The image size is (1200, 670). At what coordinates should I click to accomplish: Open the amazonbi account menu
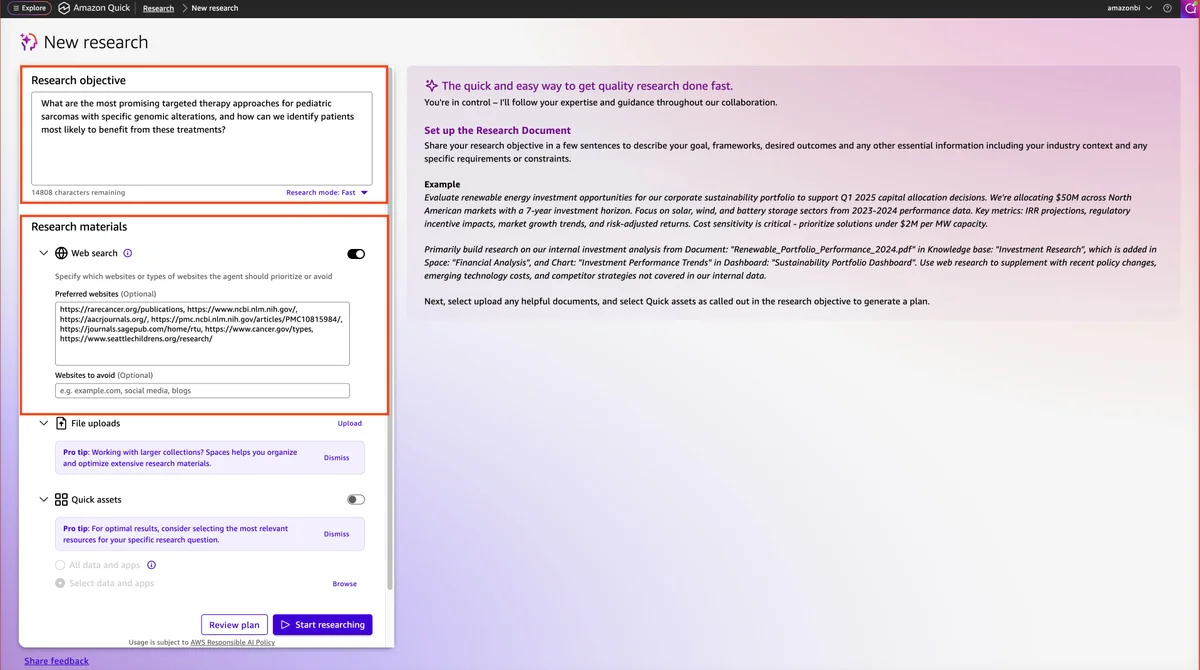click(1130, 8)
